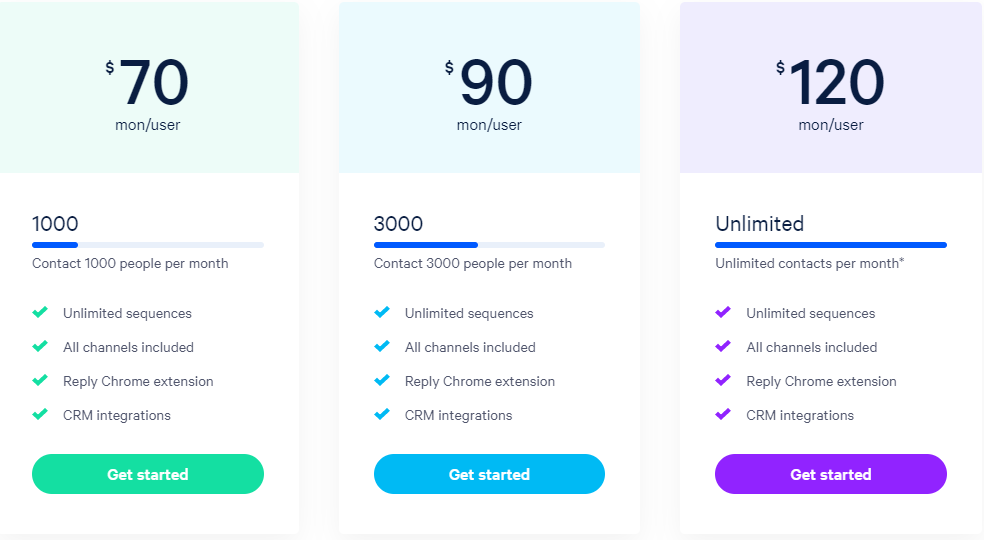Click Contact 1000 people per month text
Image resolution: width=984 pixels, height=540 pixels.
(130, 264)
